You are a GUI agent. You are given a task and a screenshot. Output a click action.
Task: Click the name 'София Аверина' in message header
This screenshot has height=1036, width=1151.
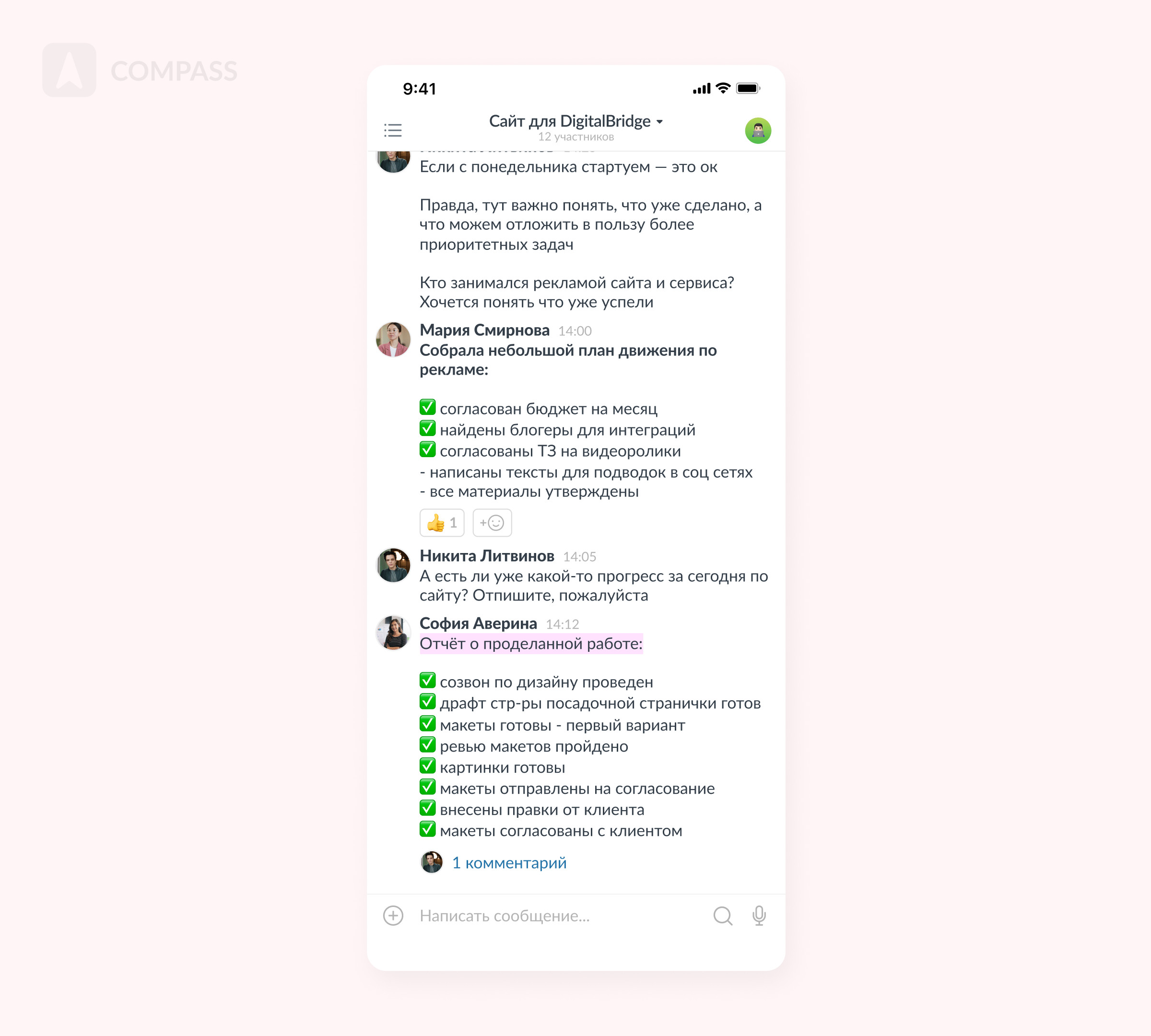[x=478, y=624]
